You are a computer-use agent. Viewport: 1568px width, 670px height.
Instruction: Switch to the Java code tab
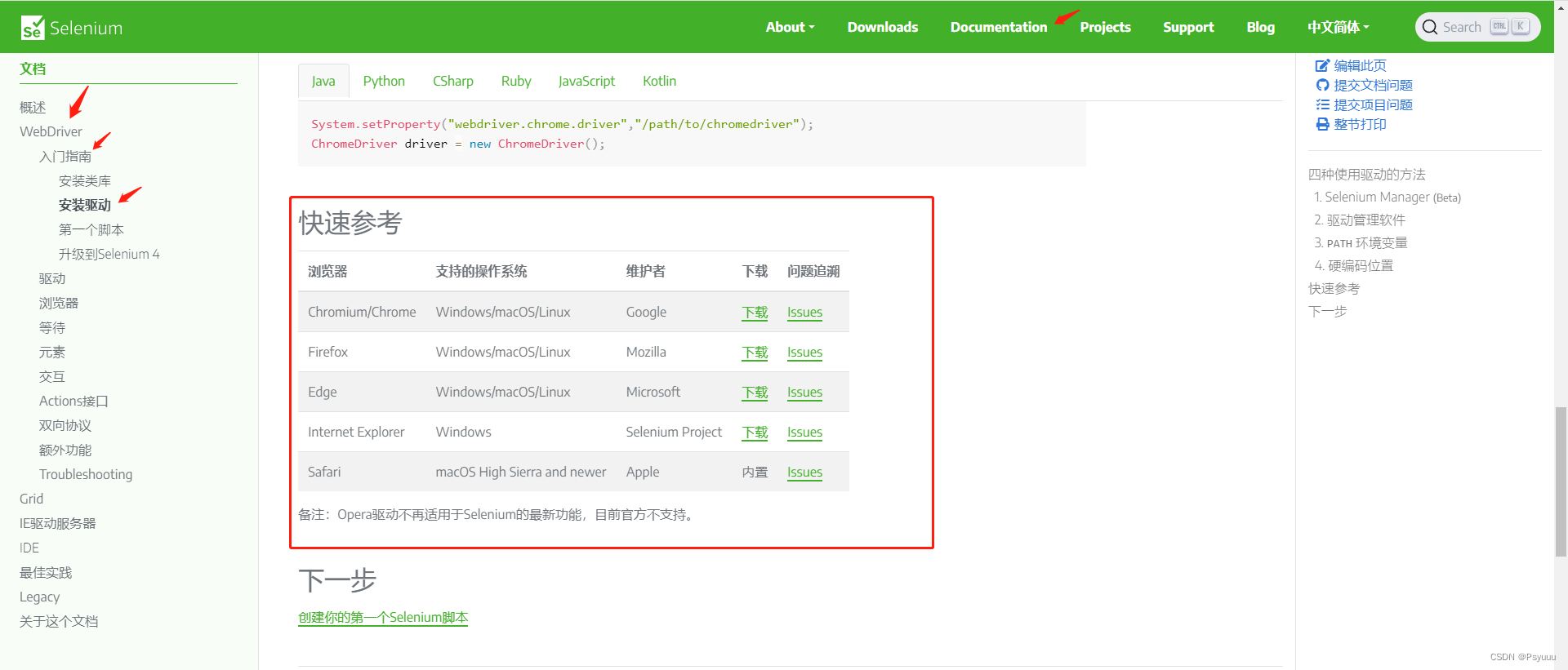tap(323, 81)
